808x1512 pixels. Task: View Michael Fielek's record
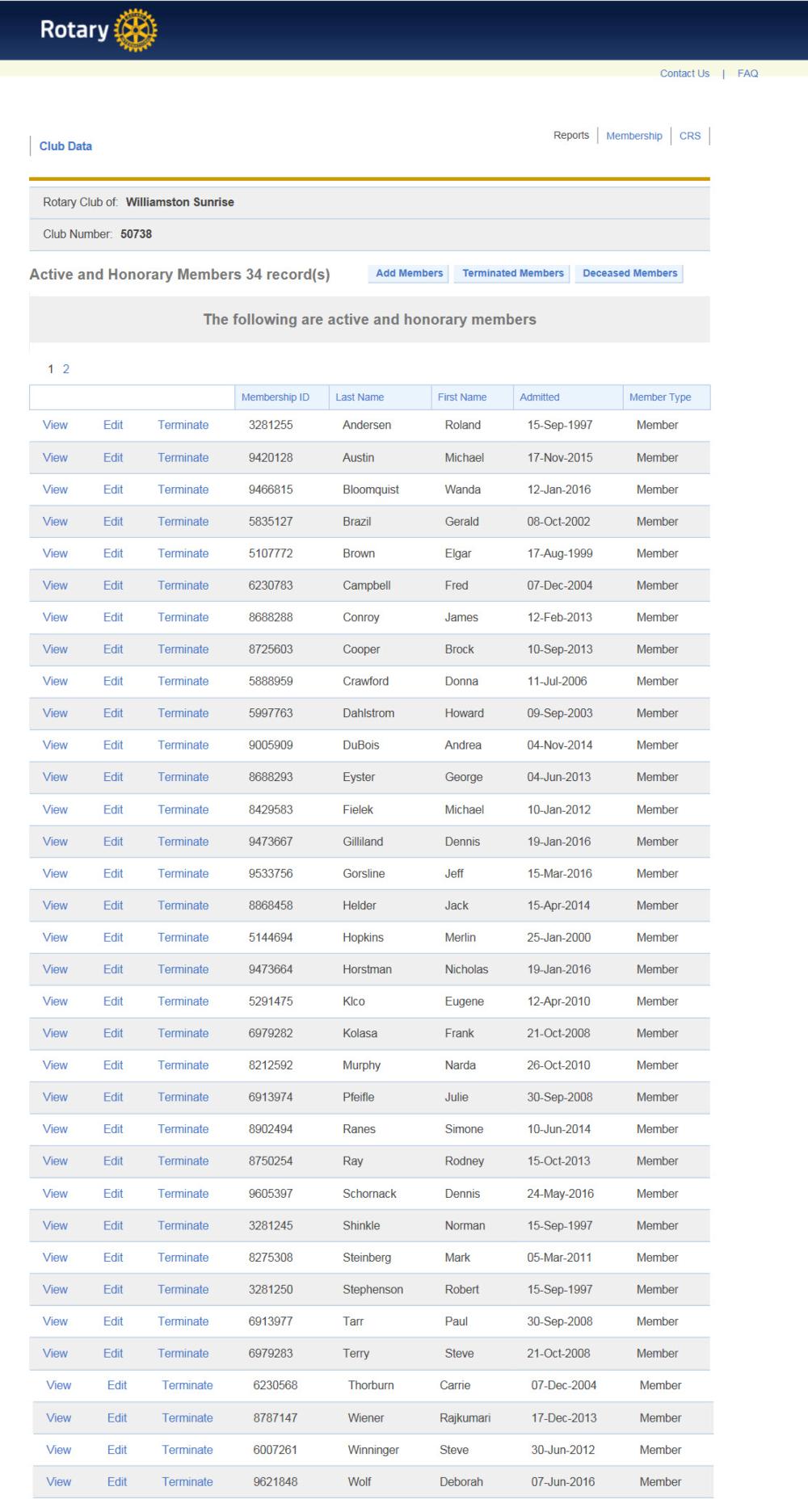pos(55,809)
